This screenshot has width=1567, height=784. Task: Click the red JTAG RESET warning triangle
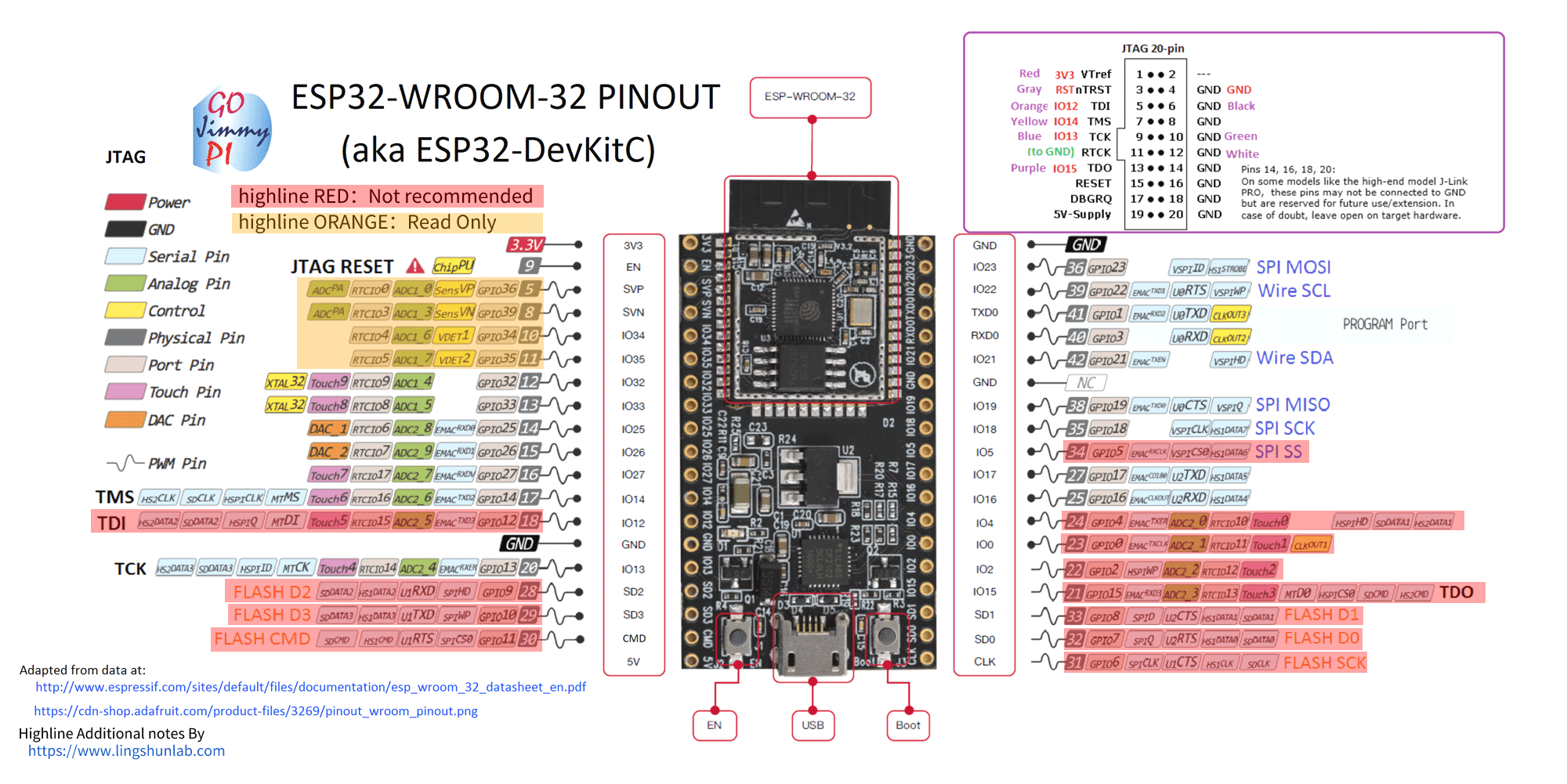click(x=415, y=266)
